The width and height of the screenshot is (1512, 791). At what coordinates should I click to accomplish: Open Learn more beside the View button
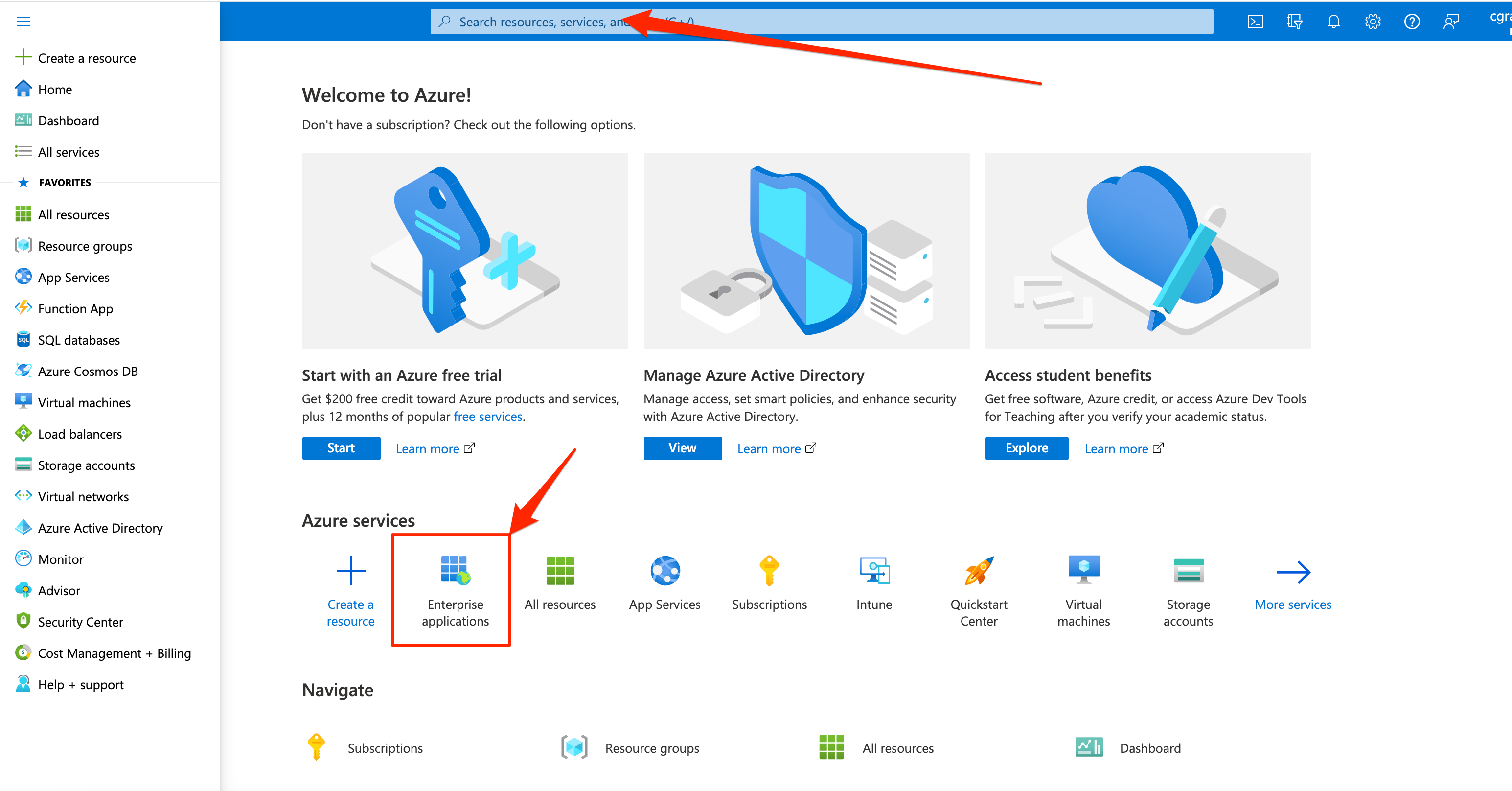click(x=777, y=449)
